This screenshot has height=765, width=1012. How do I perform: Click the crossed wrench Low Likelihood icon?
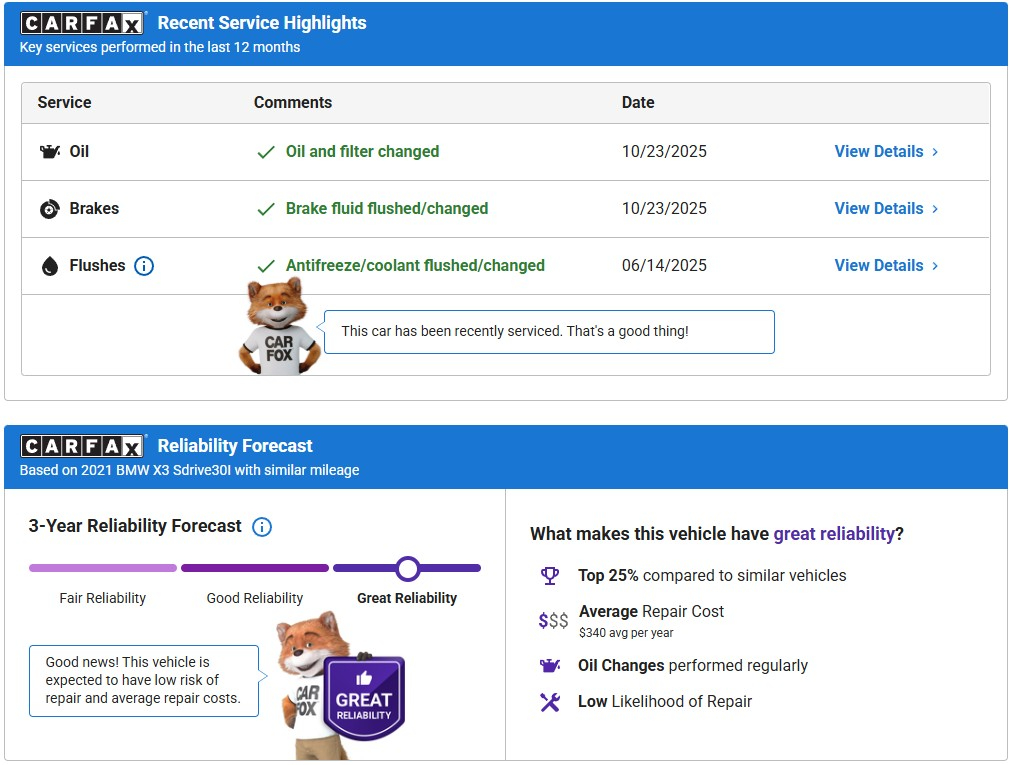coord(549,702)
